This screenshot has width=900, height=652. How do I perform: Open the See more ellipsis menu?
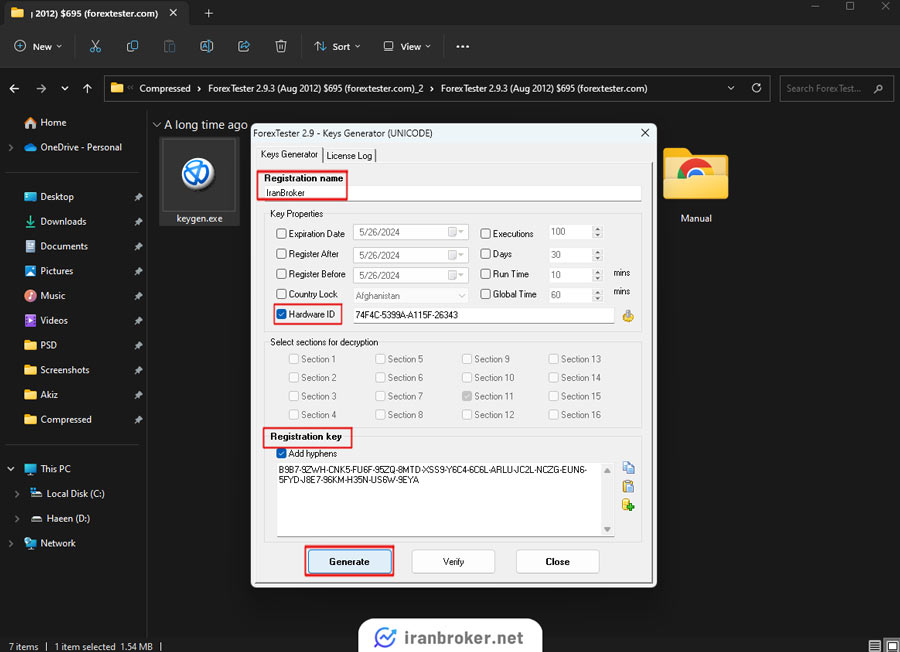[x=463, y=46]
